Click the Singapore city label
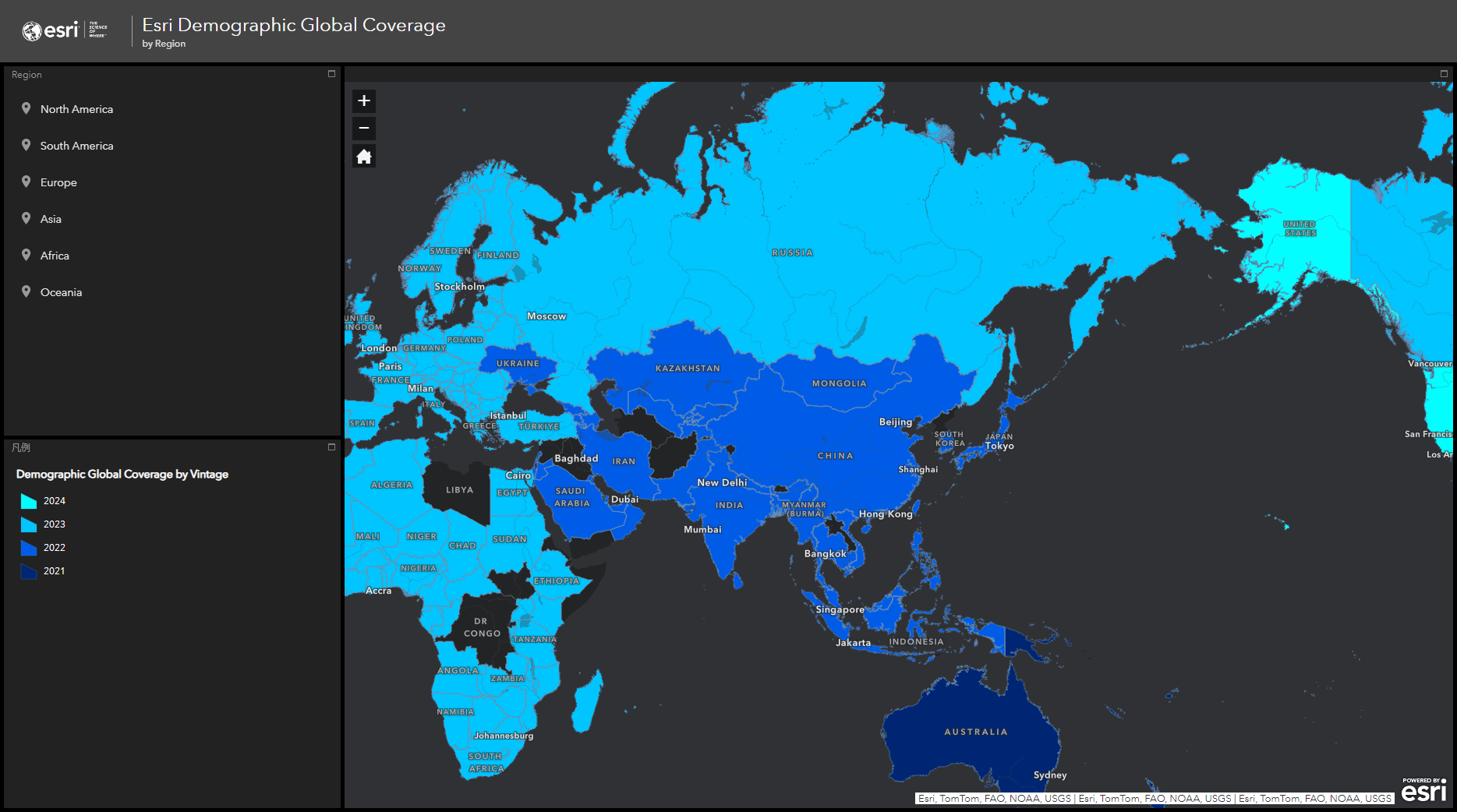Viewport: 1457px width, 812px height. [x=840, y=610]
